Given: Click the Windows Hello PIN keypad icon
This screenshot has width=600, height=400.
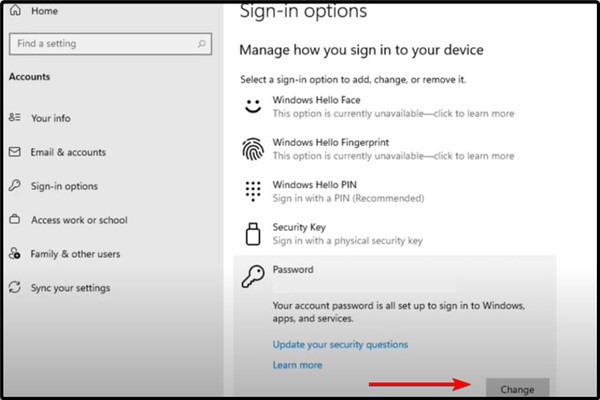Looking at the screenshot, I should pyautogui.click(x=254, y=192).
